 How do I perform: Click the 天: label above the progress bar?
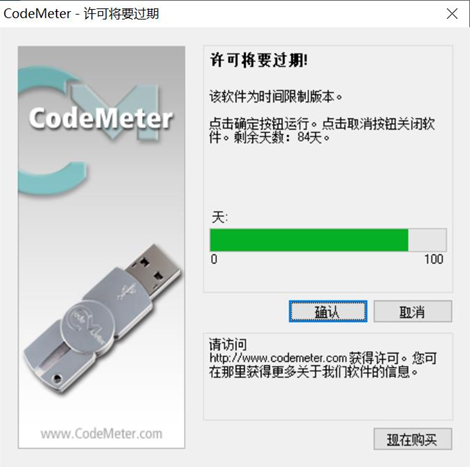[x=220, y=217]
